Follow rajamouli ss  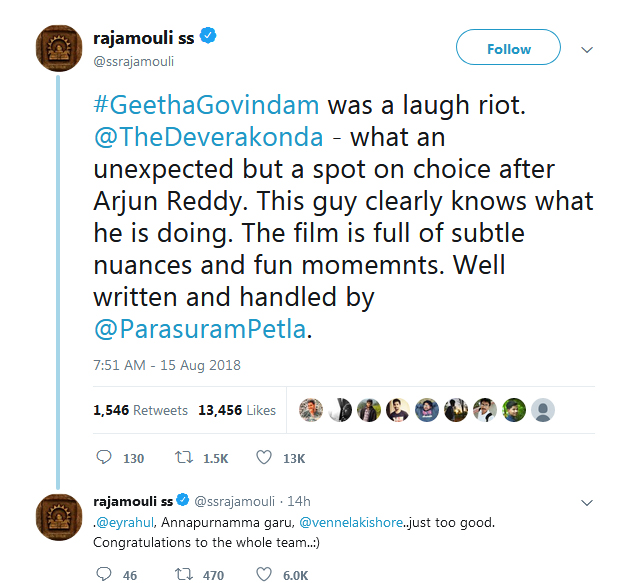(x=508, y=49)
